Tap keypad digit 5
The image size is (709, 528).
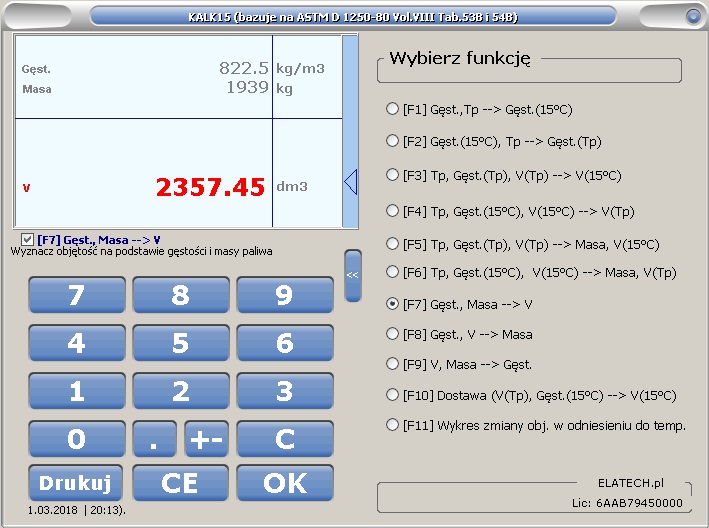181,343
